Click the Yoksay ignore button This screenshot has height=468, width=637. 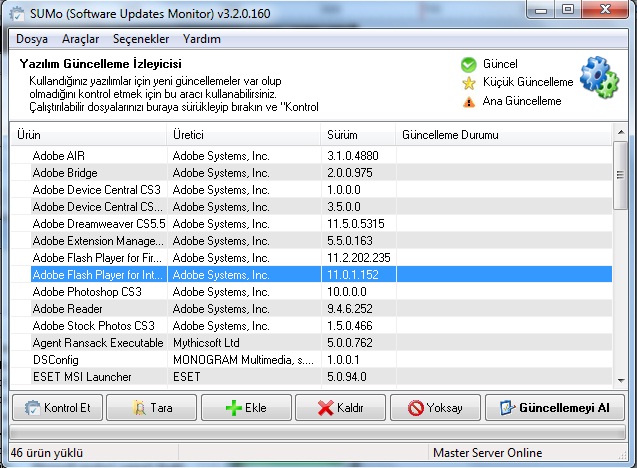pos(435,407)
